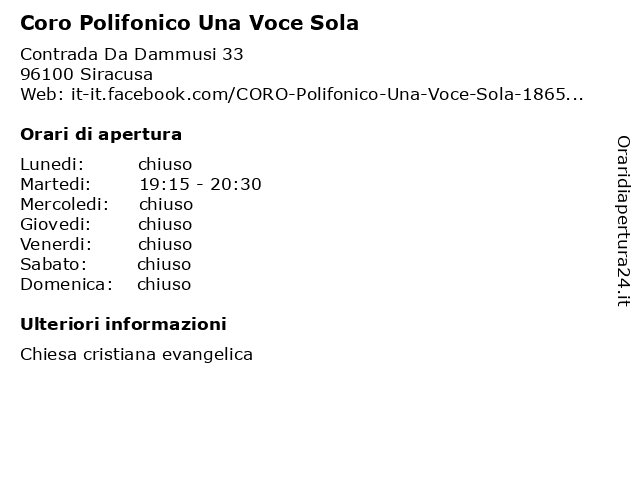Screen dimensions: 640x480
Task: Click the Giovedì day label
Action: coord(56,224)
